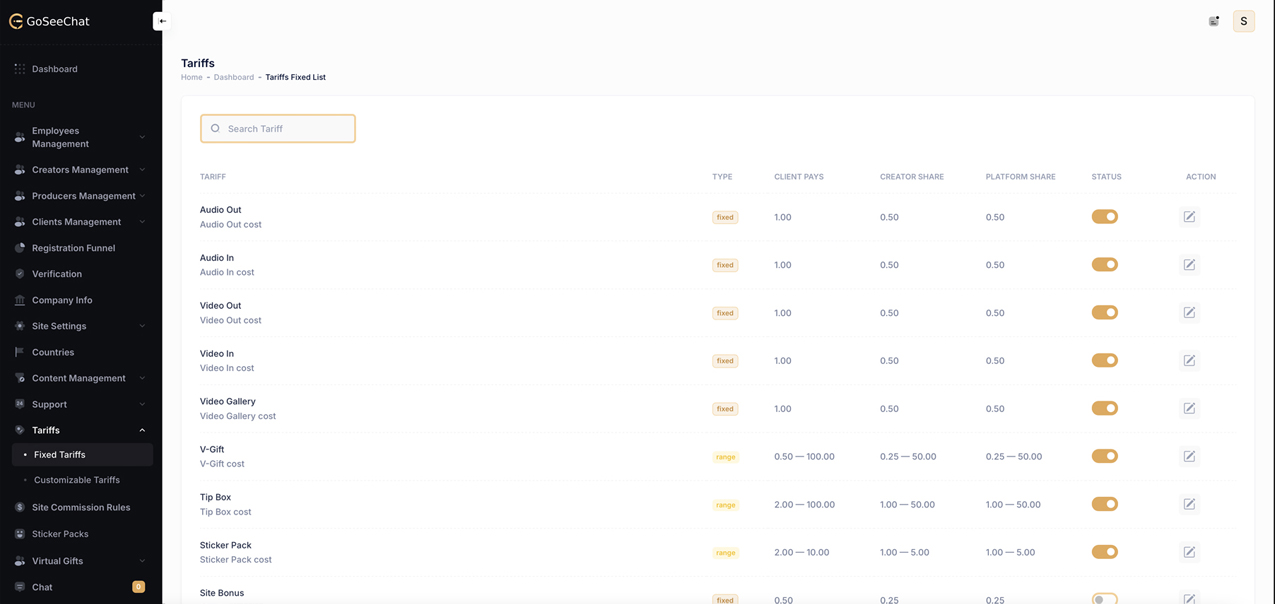
Task: Turn off the Video In status switch
Action: tap(1105, 360)
